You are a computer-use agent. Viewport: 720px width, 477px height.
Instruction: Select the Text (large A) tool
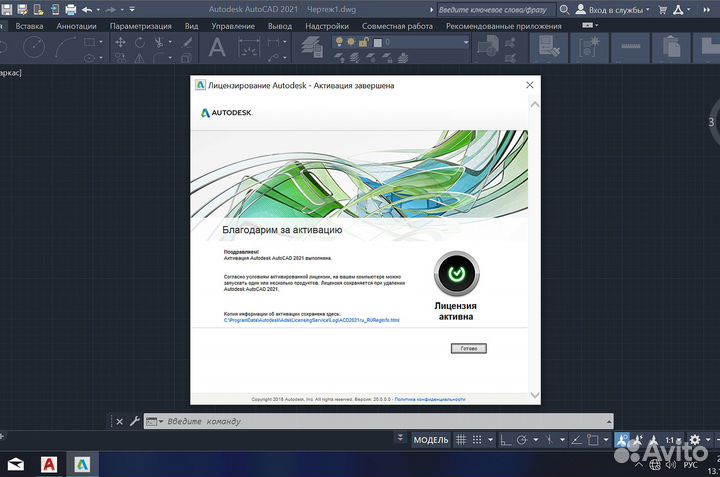coord(217,47)
